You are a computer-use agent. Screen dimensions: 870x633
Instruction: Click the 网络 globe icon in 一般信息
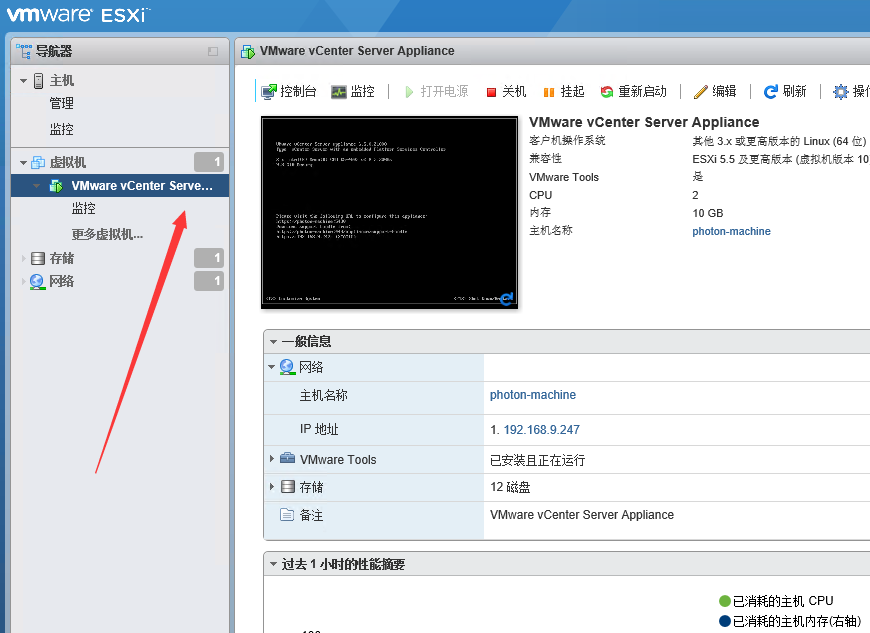point(287,367)
